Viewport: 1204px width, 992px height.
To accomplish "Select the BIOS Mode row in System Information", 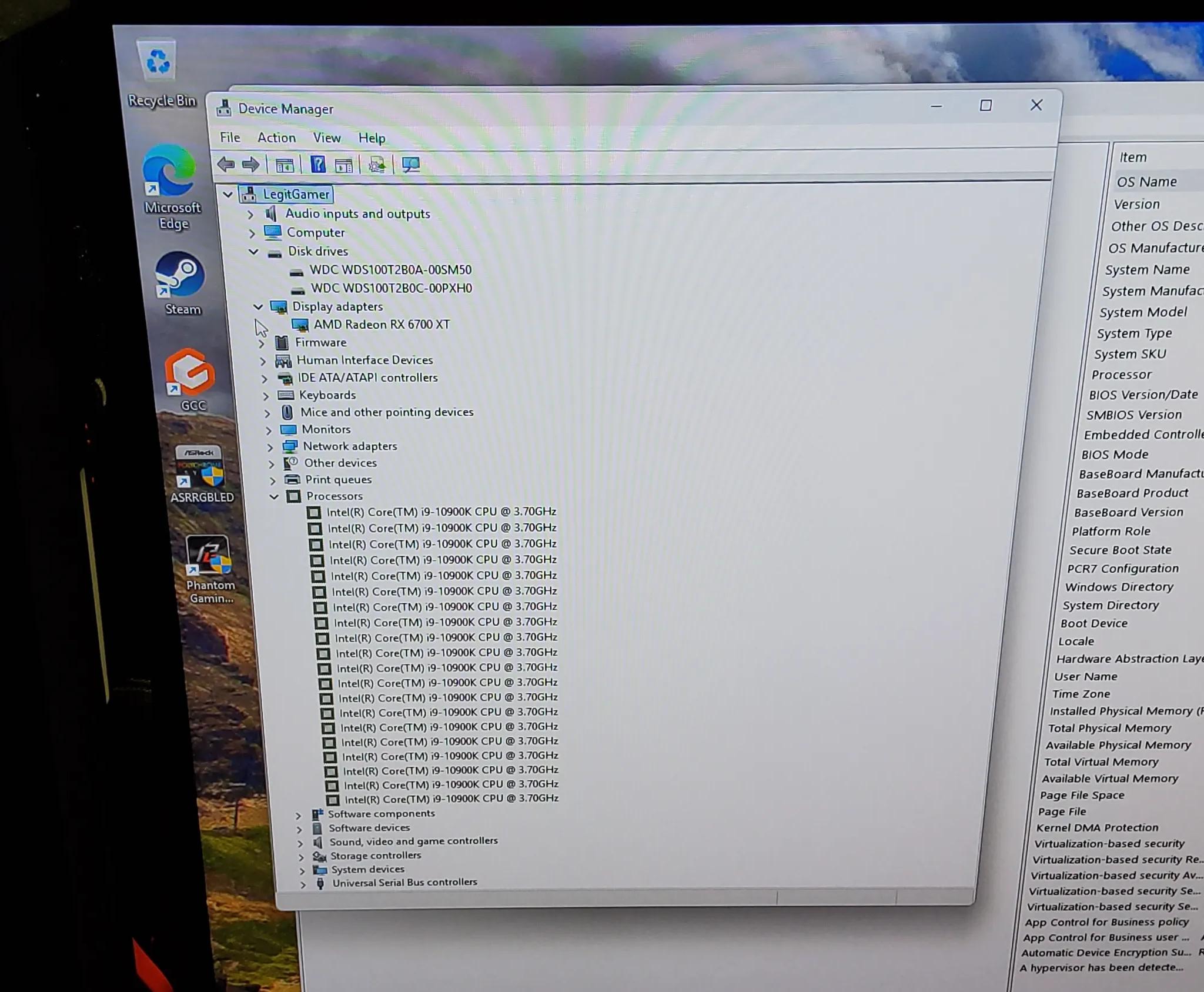I will coord(1115,455).
